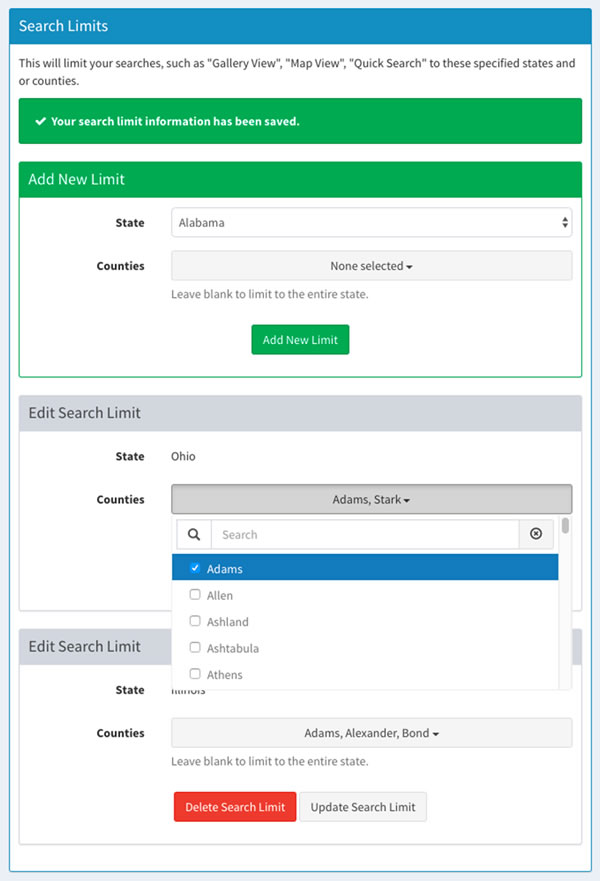Click the magnifying glass search icon

tap(194, 534)
